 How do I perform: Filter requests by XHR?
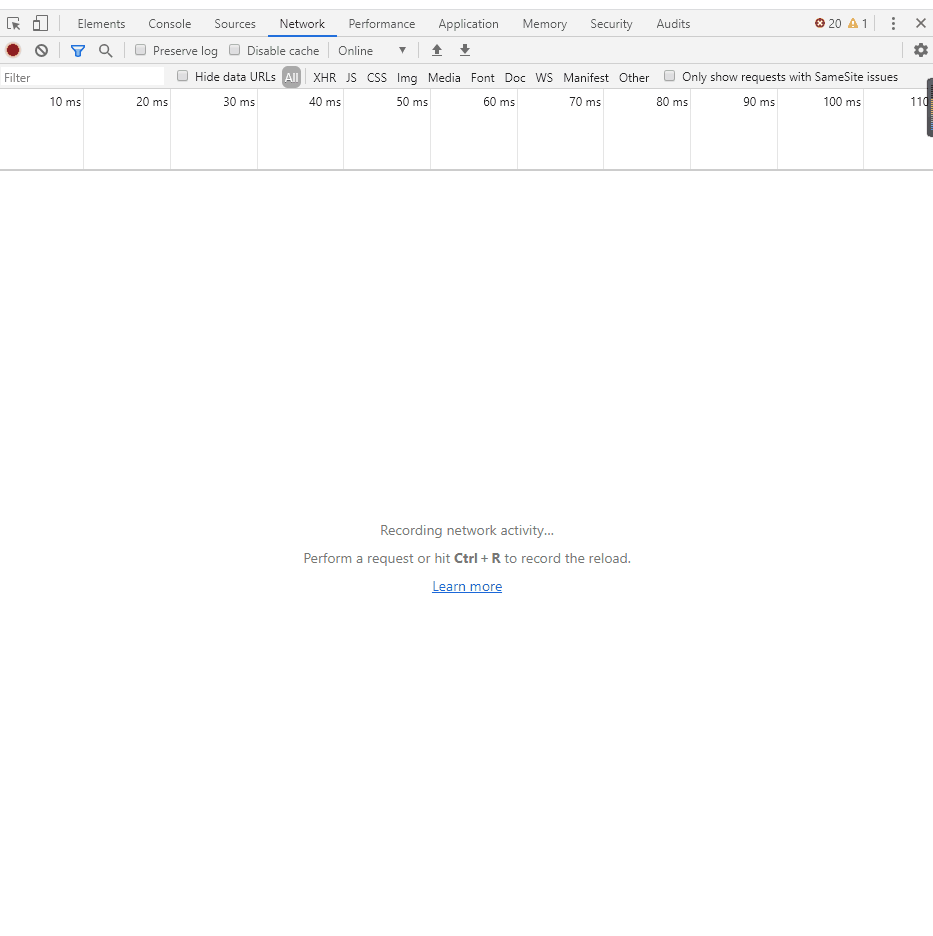(x=325, y=78)
